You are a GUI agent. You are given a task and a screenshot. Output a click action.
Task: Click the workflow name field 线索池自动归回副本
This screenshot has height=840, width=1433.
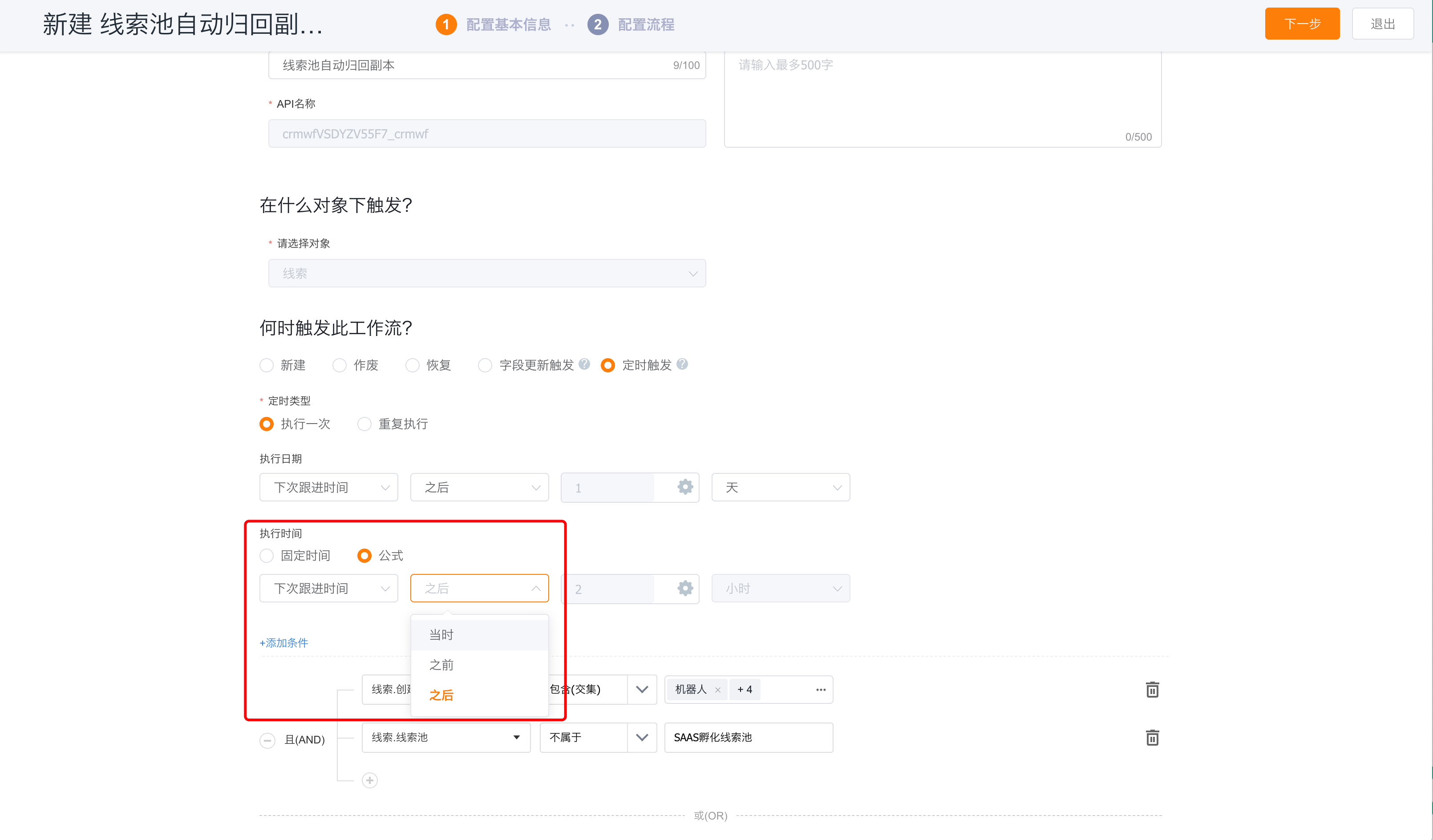(x=487, y=65)
